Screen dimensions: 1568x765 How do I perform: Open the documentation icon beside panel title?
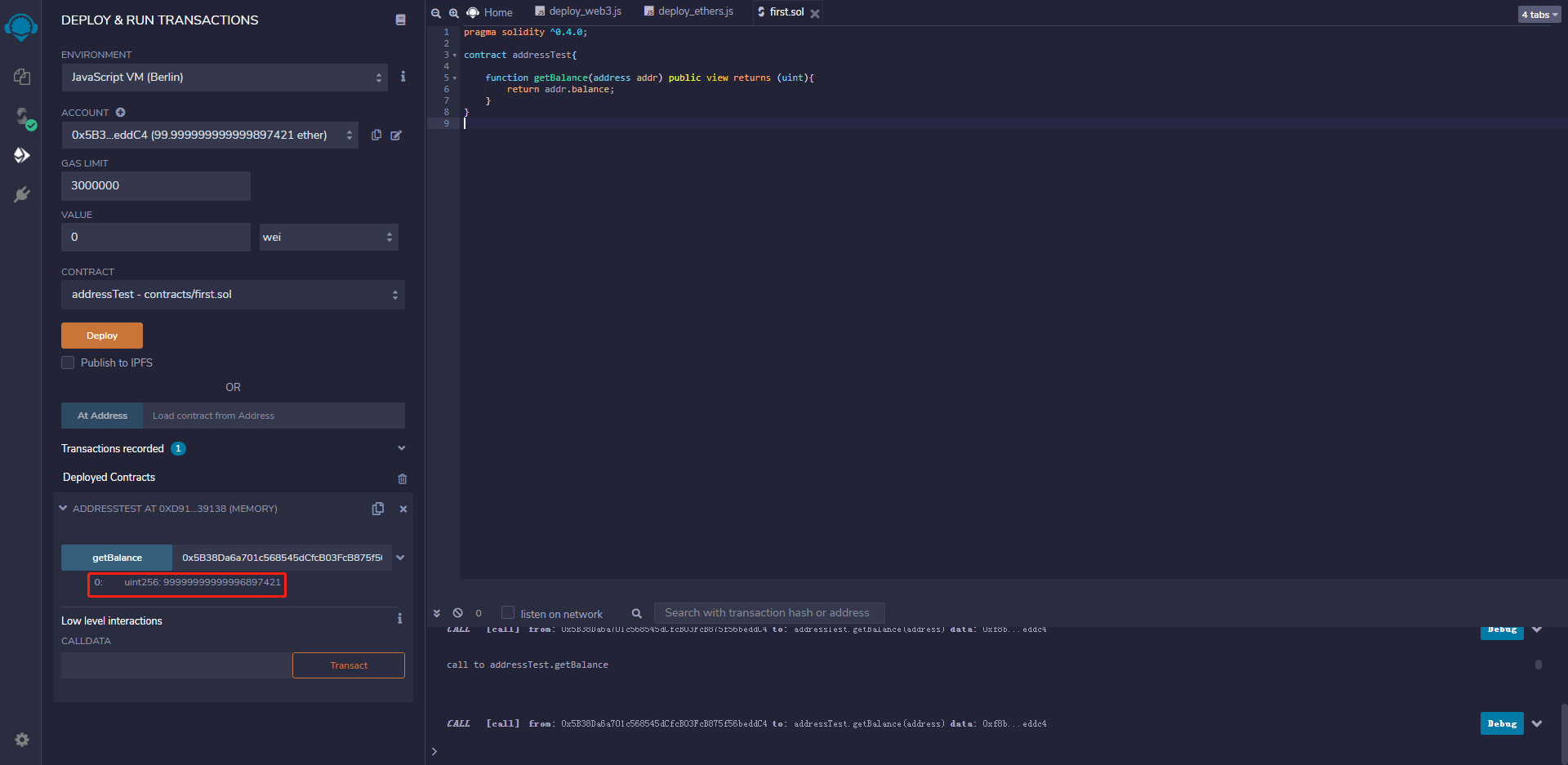pyautogui.click(x=400, y=20)
